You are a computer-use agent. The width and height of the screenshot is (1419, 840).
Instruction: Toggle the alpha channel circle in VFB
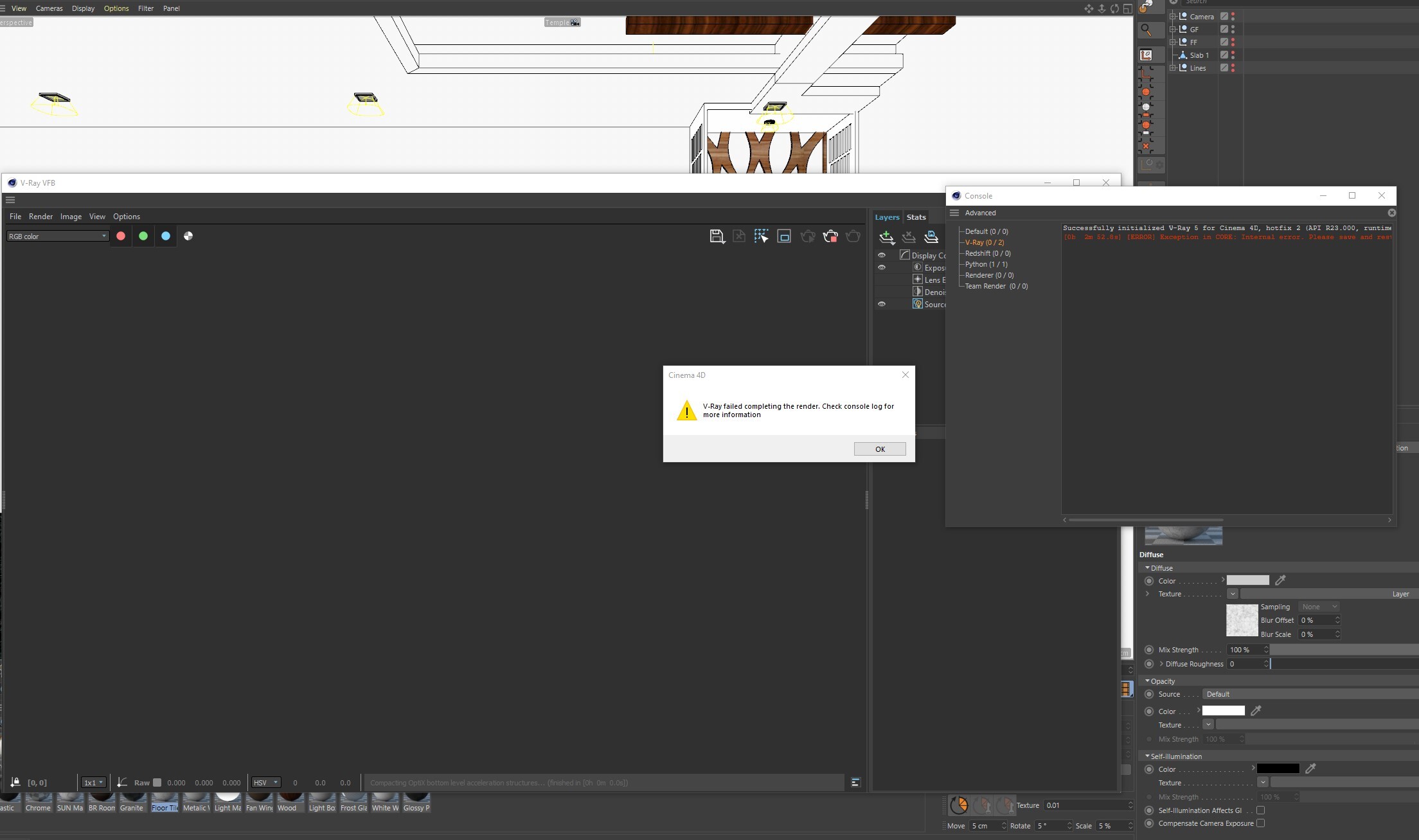coord(188,236)
